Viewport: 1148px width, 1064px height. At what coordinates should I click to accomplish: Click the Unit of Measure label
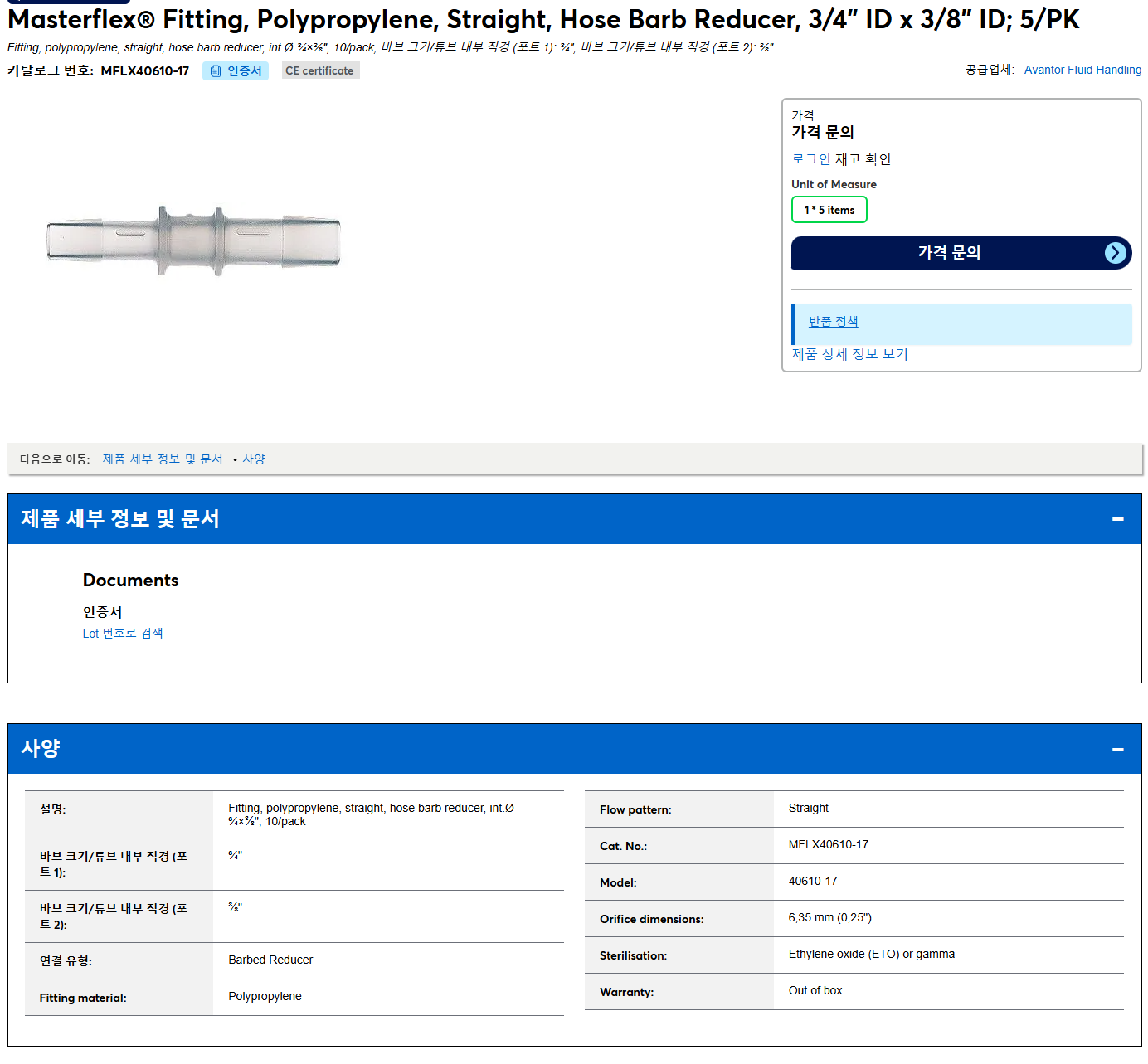tap(834, 184)
